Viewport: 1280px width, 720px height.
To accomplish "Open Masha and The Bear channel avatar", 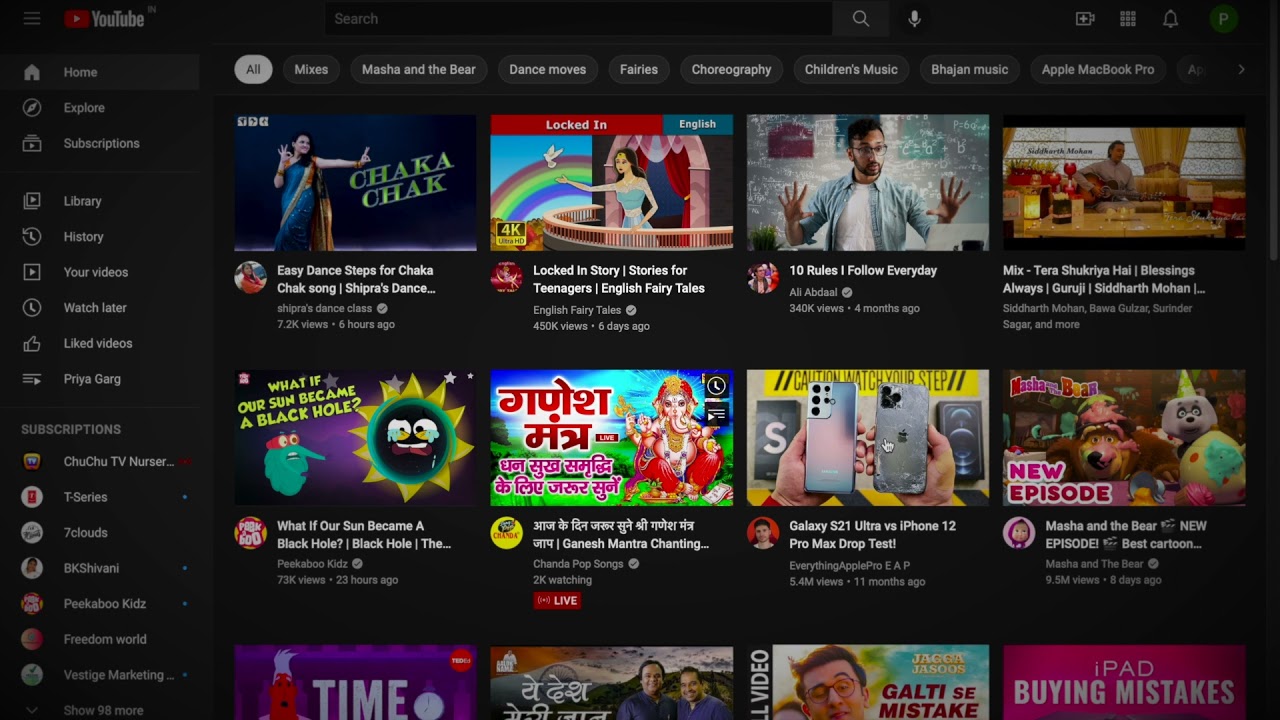I will pos(1019,533).
